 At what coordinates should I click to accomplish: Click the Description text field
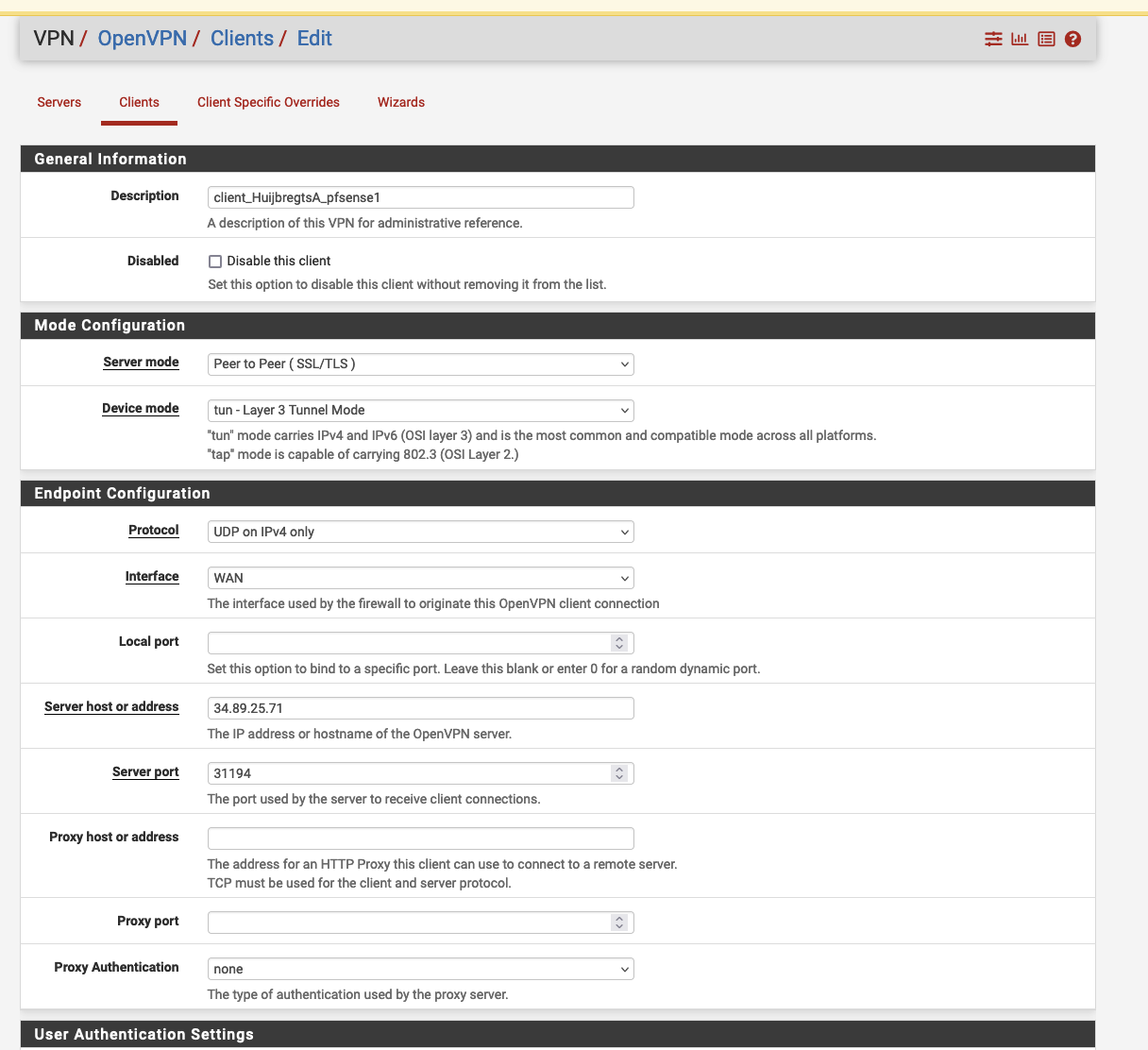click(x=420, y=197)
